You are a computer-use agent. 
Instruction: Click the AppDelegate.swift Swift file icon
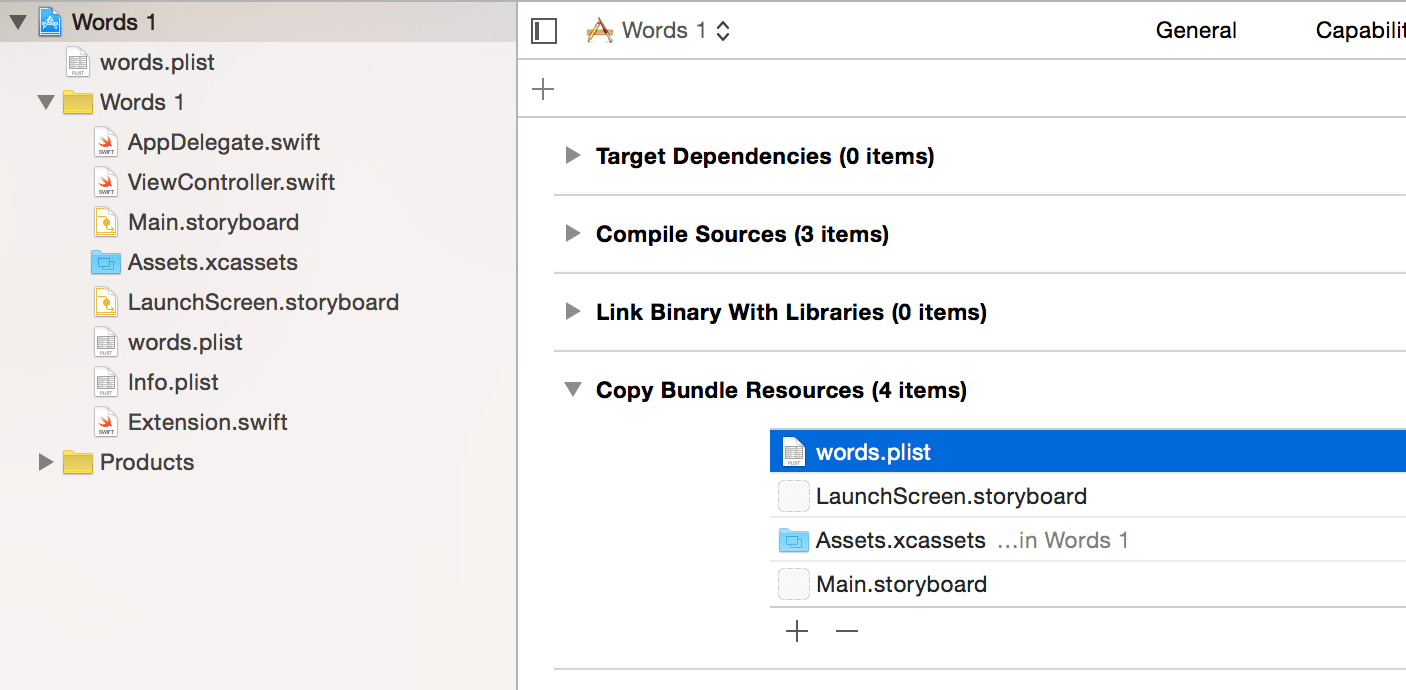105,142
